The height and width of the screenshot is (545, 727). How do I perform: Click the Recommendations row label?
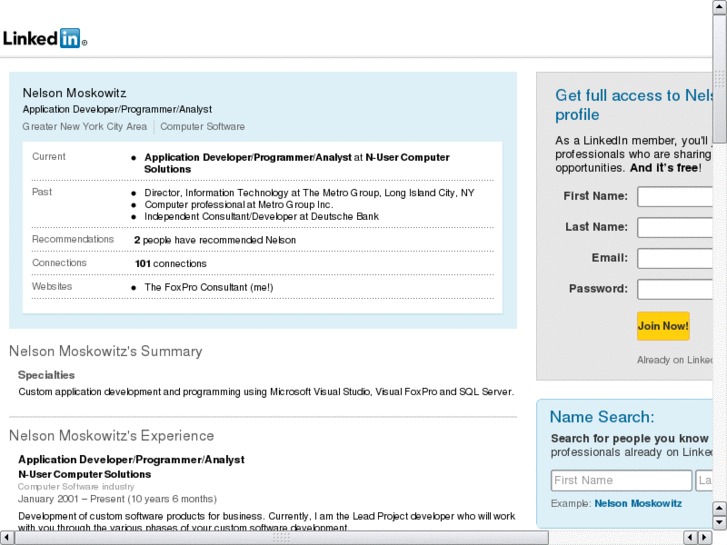tap(73, 239)
